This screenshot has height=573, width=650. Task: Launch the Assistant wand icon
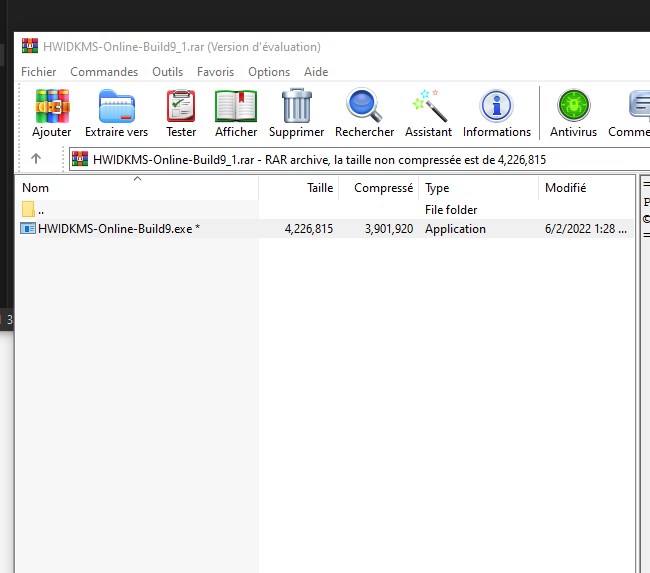pyautogui.click(x=429, y=106)
